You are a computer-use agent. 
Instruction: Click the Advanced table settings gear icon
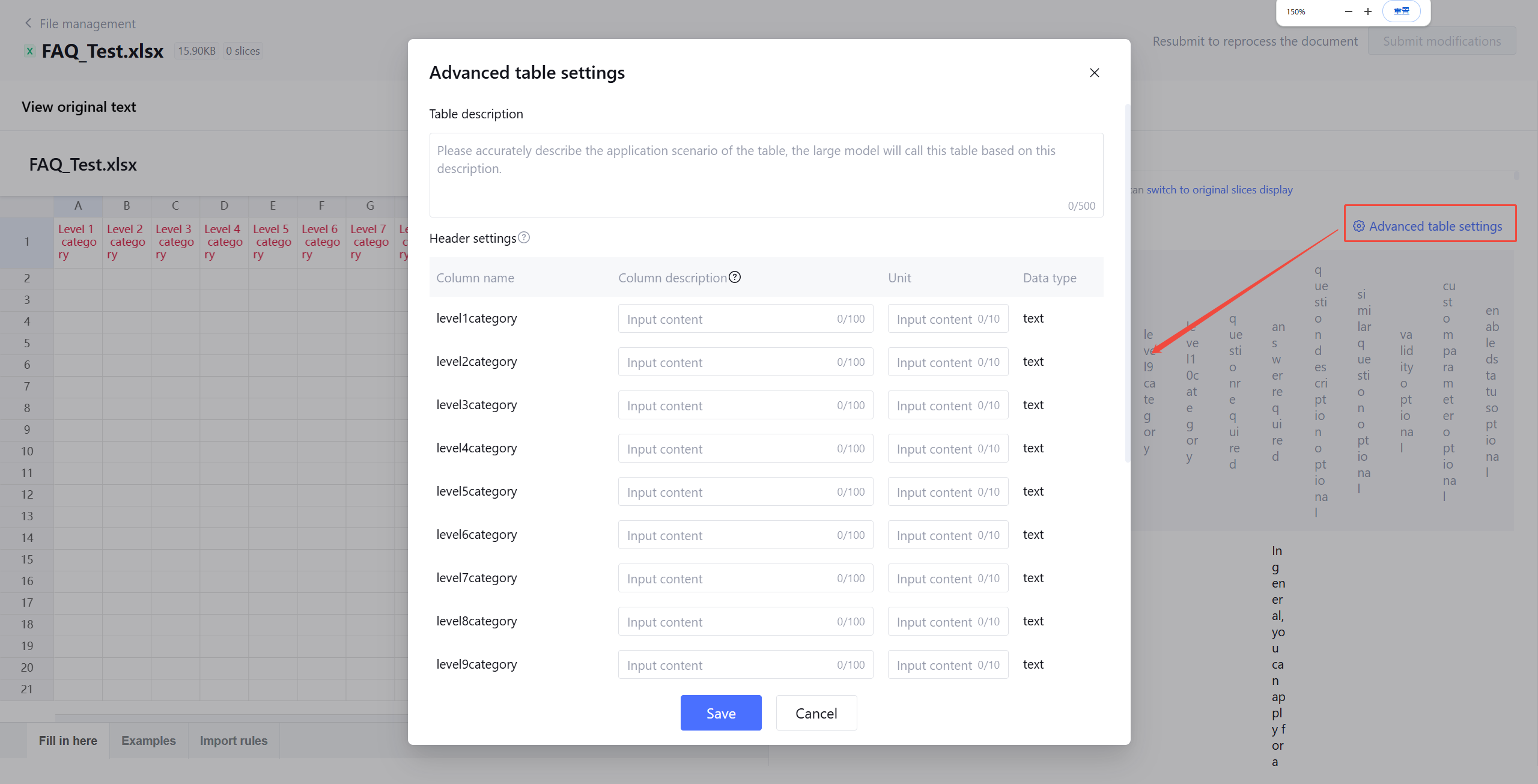(x=1358, y=226)
